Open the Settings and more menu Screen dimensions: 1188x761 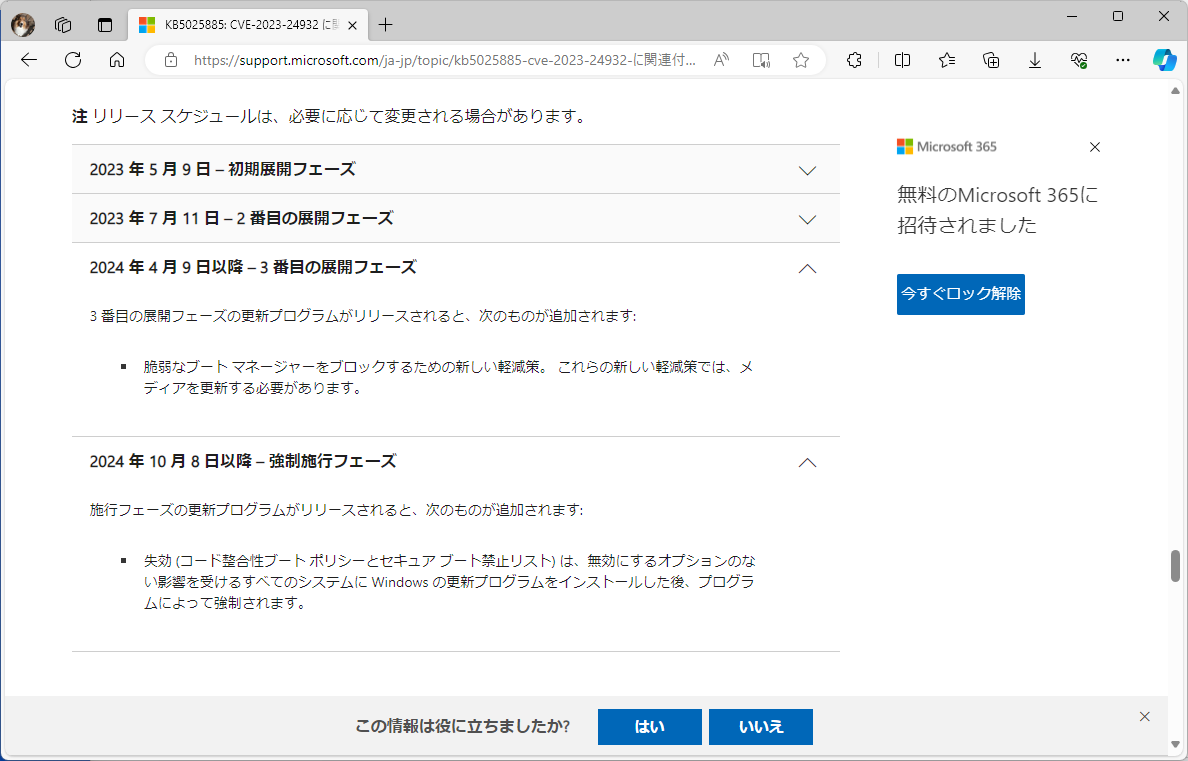tap(1123, 60)
